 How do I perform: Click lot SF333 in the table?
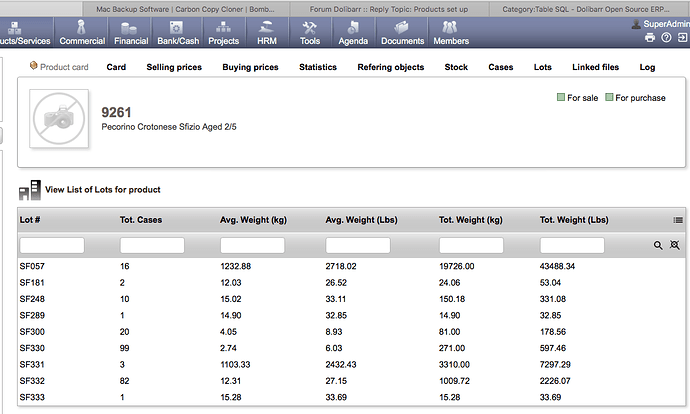[x=32, y=397]
